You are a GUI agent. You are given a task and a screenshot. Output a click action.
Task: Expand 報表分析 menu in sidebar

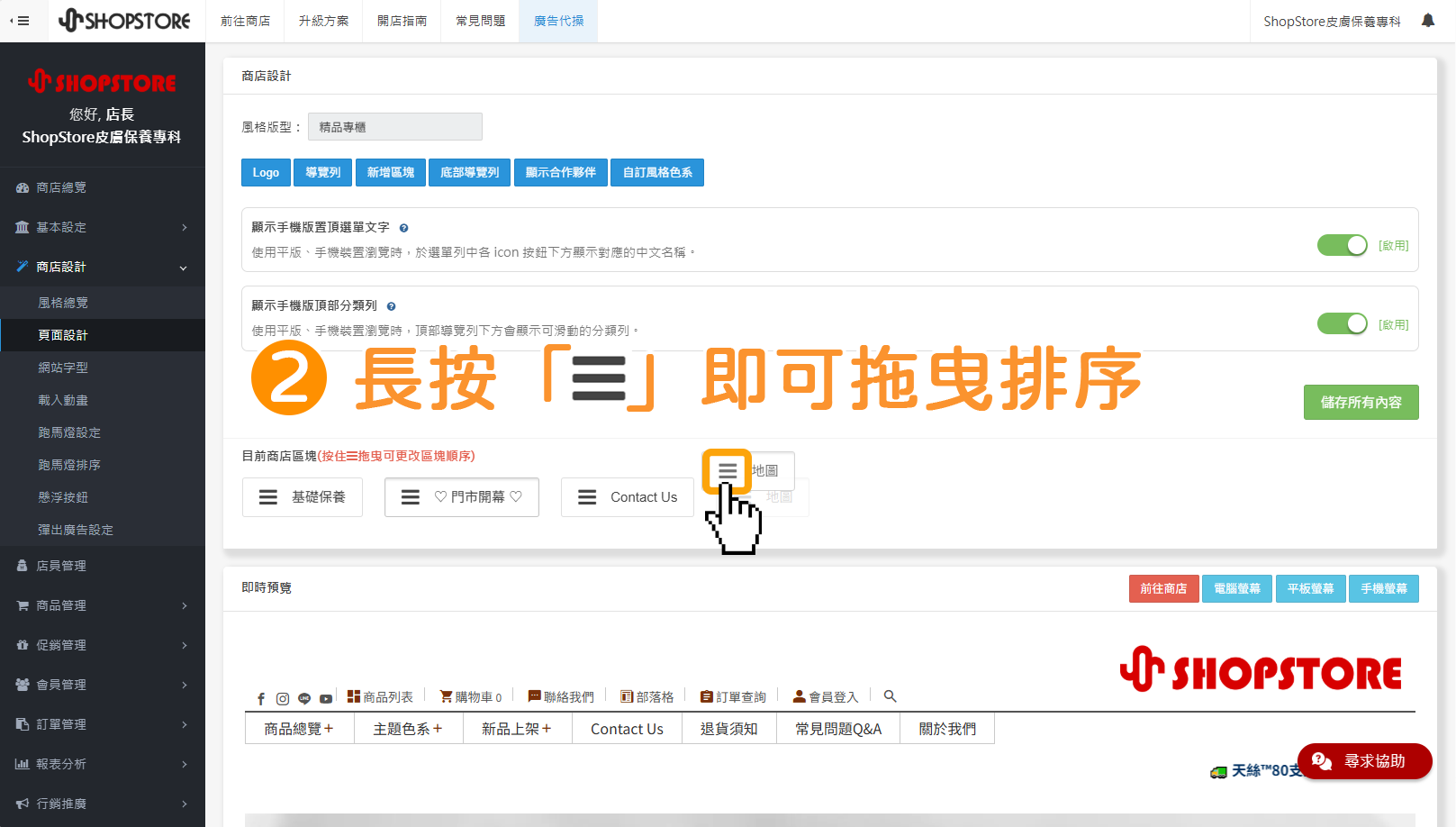click(x=103, y=764)
